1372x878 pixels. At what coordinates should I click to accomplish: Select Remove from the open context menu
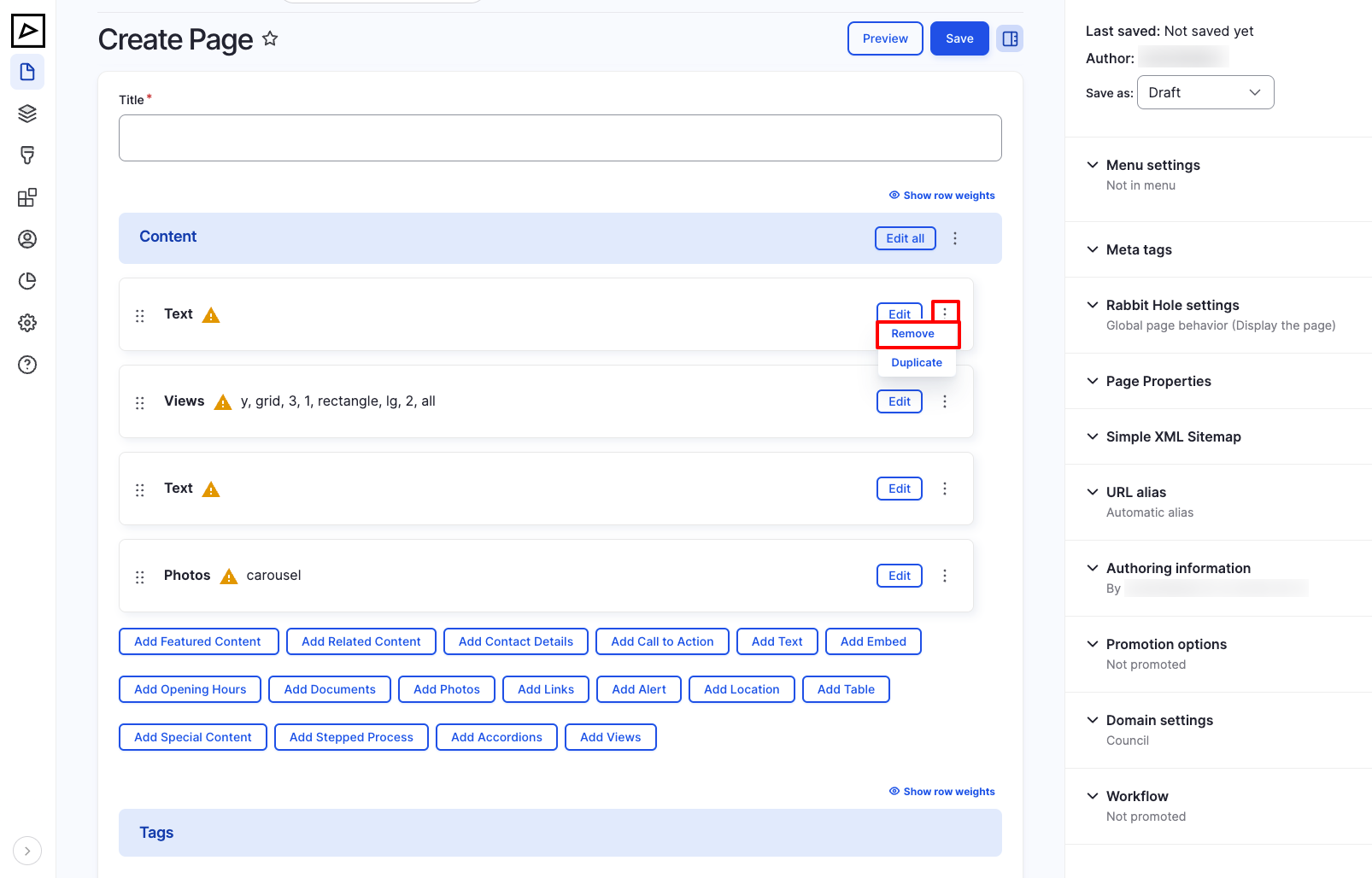pyautogui.click(x=912, y=334)
